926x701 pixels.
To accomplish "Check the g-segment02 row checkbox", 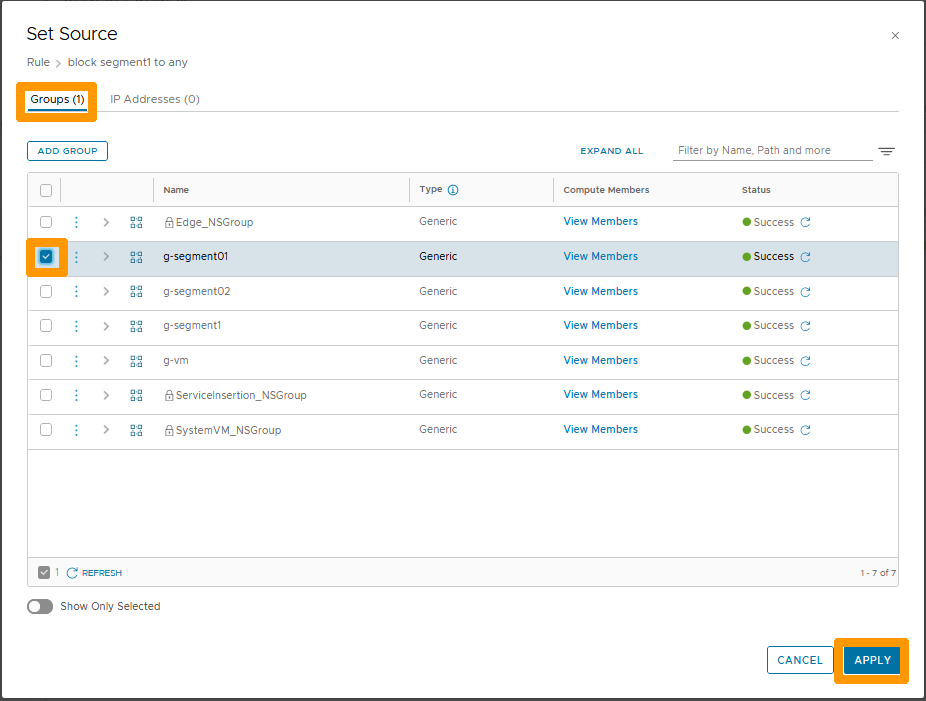I will [x=46, y=292].
